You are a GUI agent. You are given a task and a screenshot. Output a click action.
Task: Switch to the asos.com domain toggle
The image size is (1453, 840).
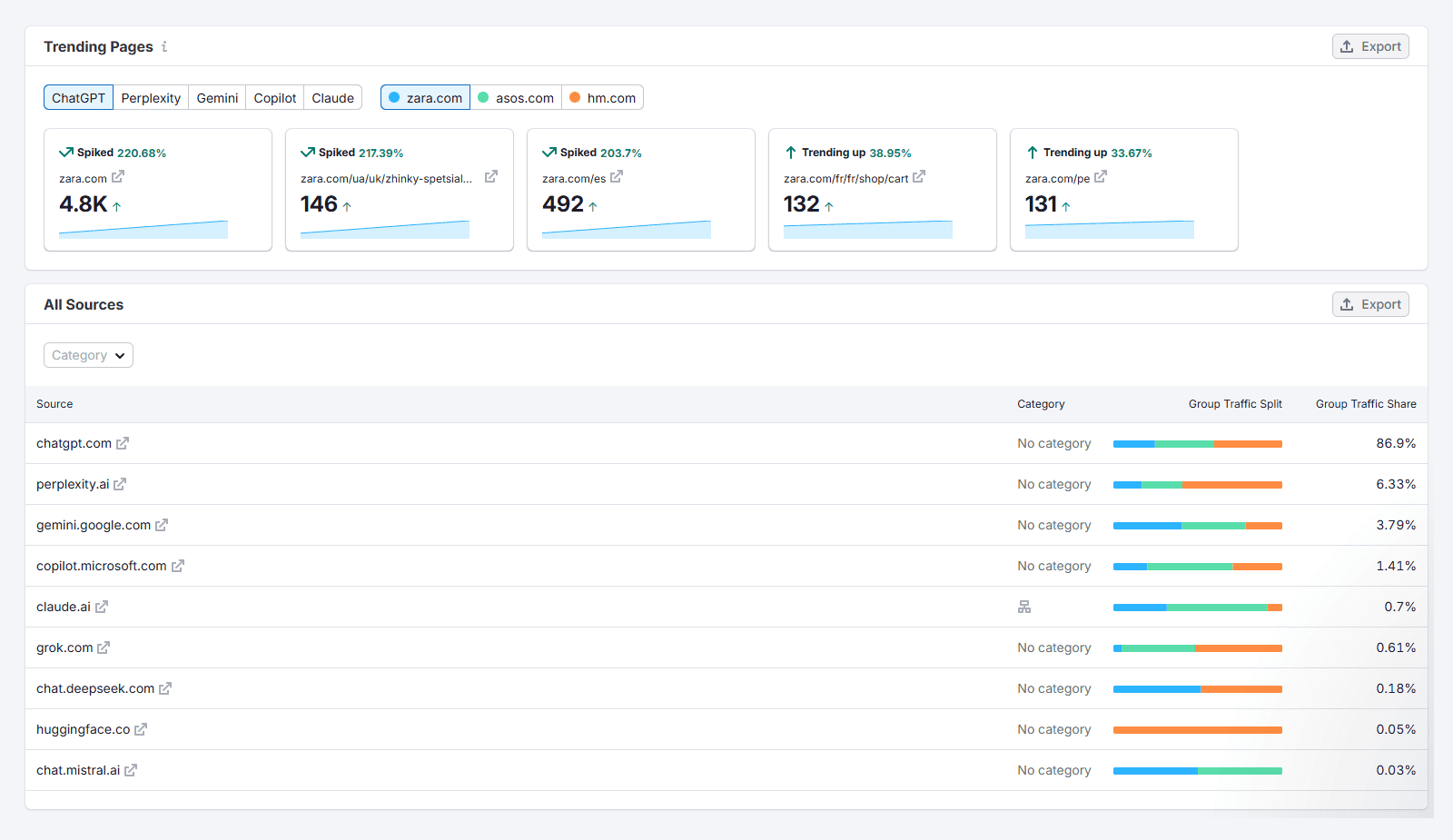click(516, 98)
